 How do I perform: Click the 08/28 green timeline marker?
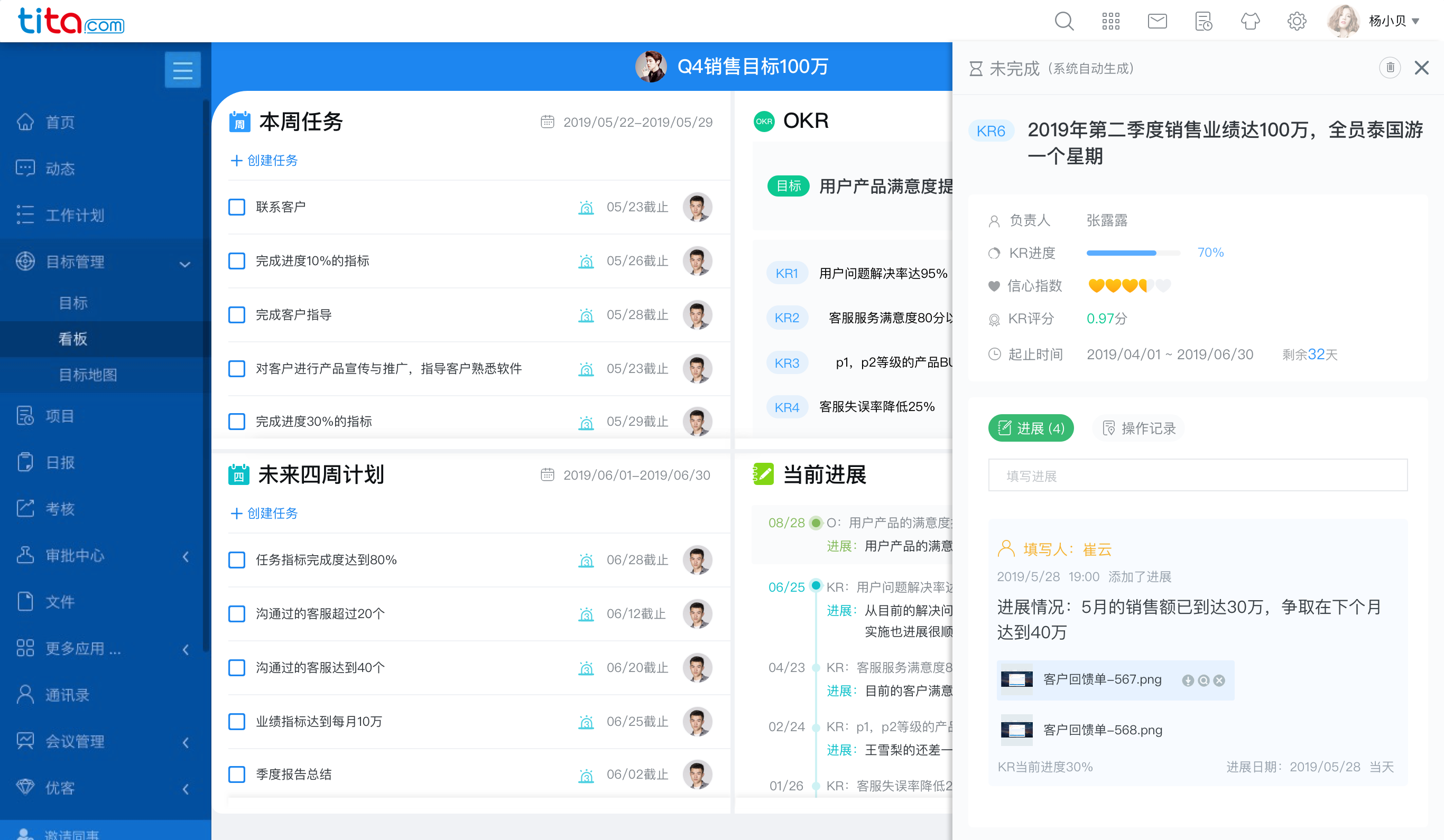[816, 523]
